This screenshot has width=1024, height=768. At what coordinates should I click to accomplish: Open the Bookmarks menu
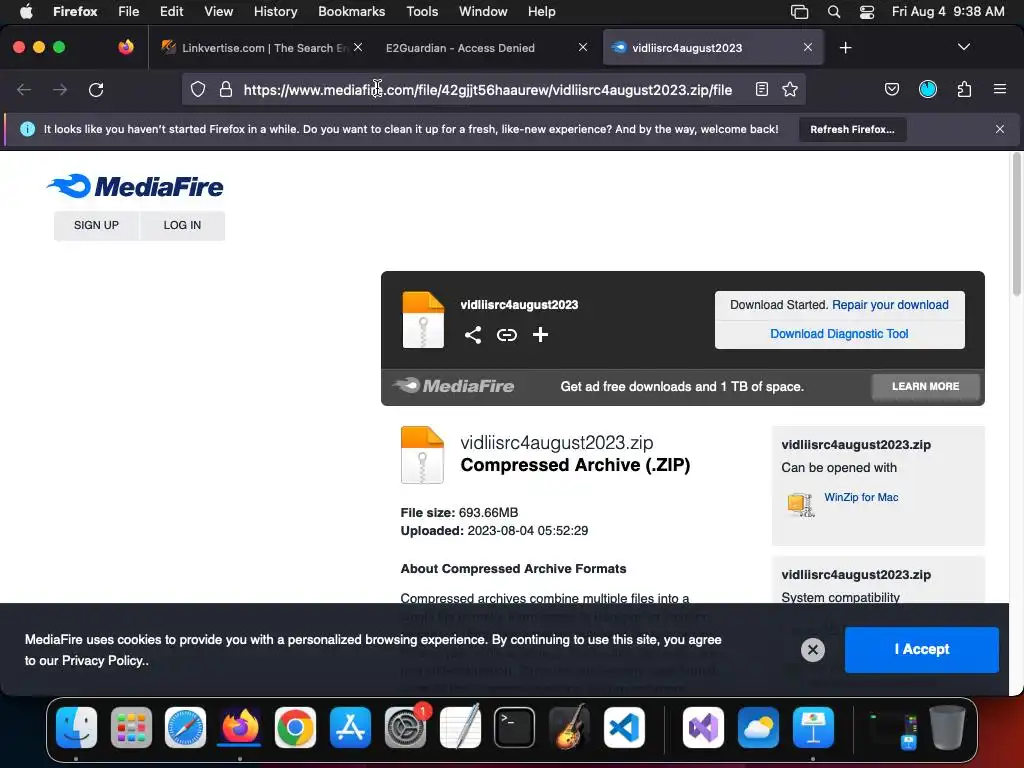tap(351, 11)
